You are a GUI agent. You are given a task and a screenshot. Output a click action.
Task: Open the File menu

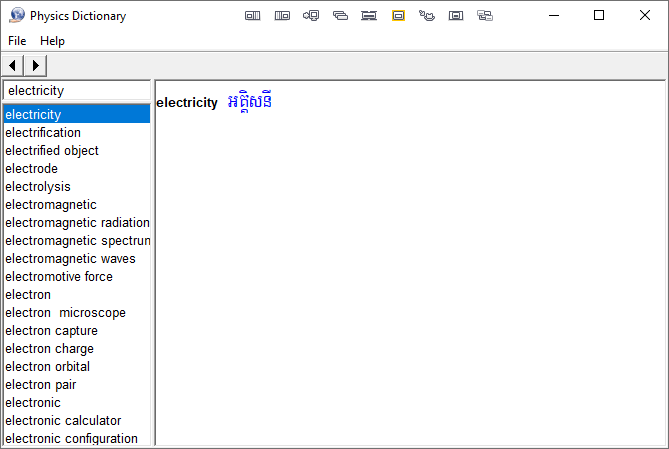pos(17,41)
